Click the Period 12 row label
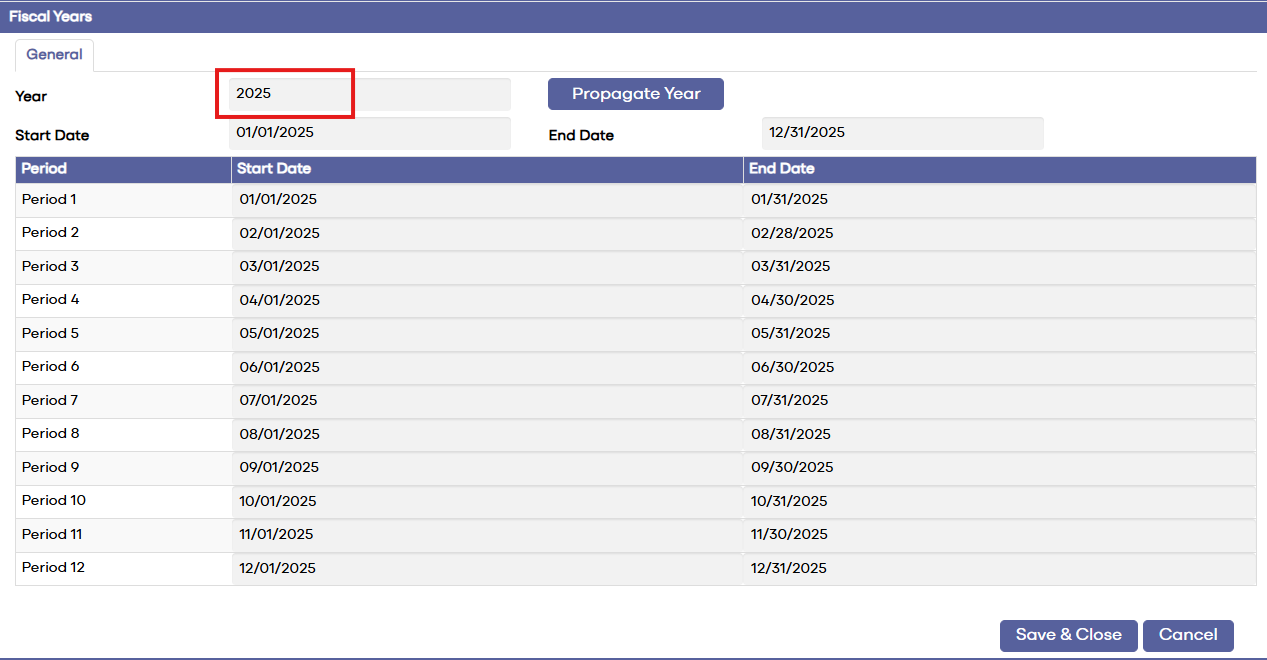Viewport: 1267px width, 660px height. pos(53,567)
